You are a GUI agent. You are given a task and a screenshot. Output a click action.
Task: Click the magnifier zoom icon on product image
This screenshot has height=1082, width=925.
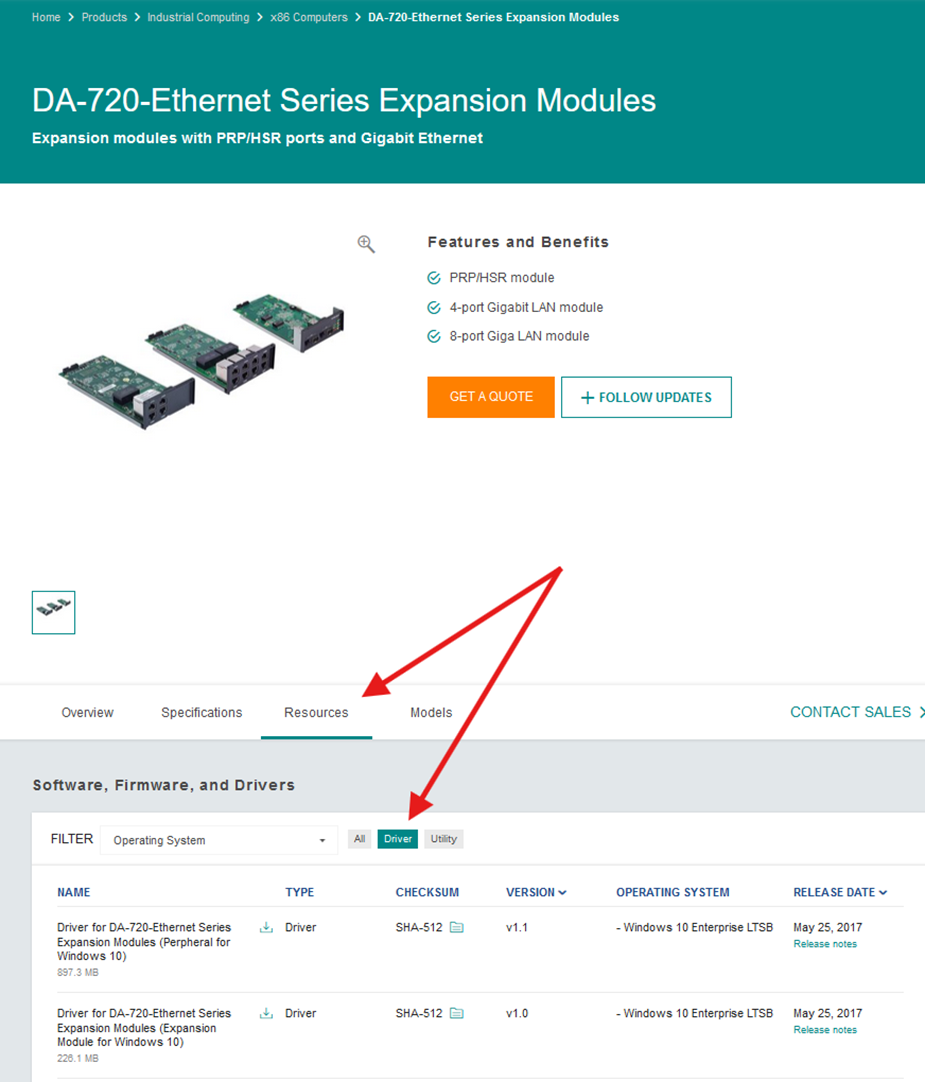[366, 244]
